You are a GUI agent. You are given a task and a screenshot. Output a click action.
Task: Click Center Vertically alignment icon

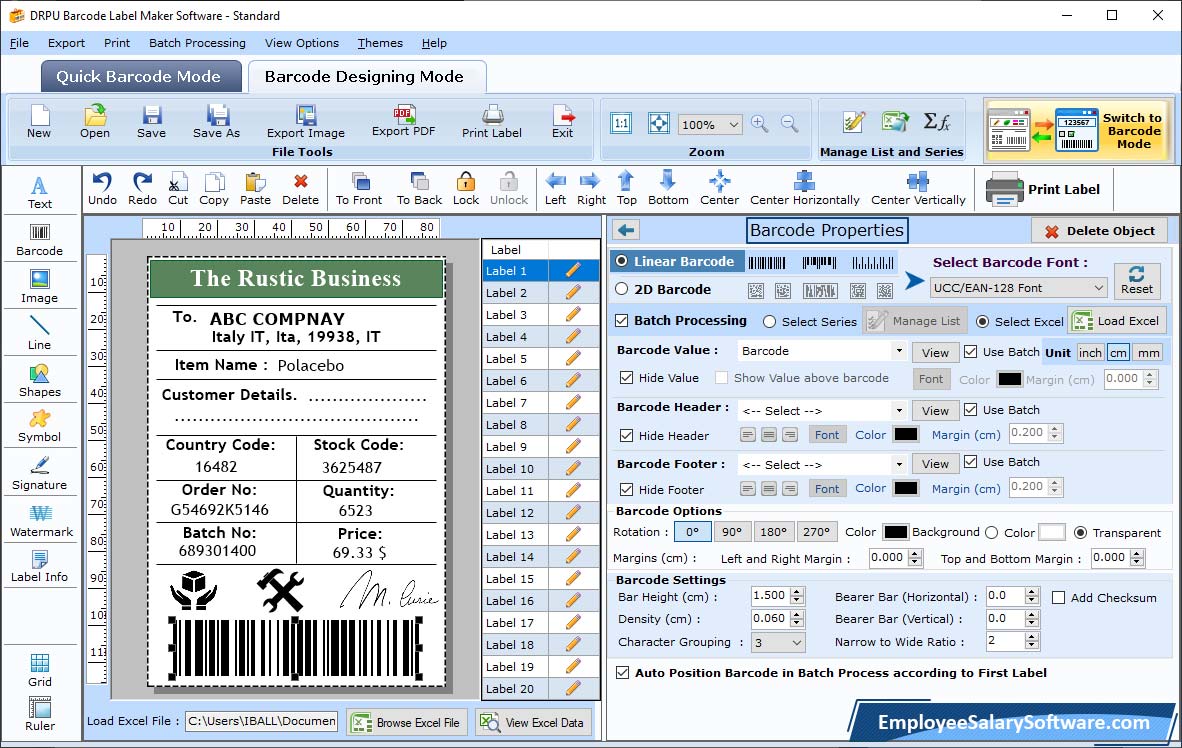click(918, 189)
